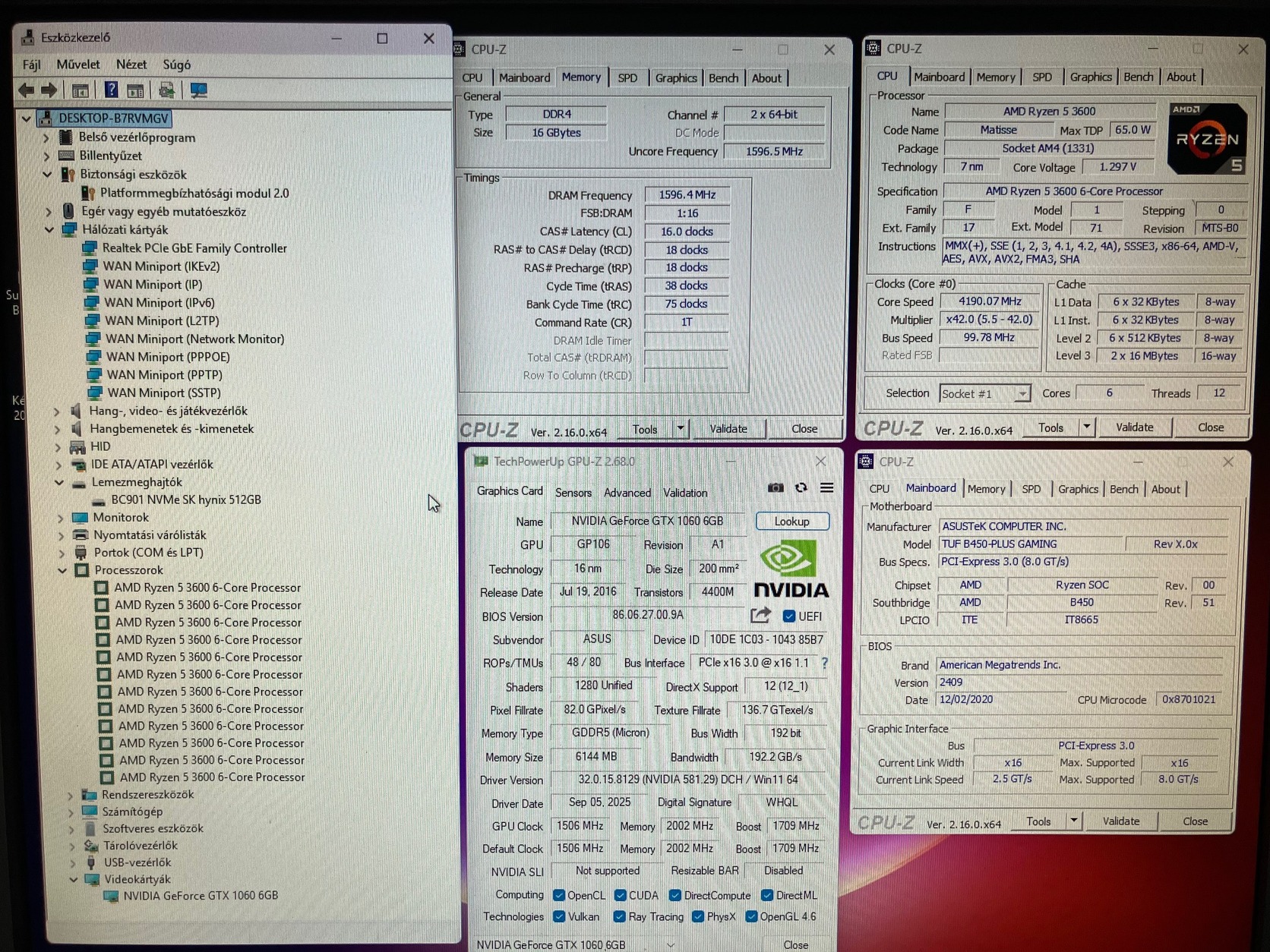Click the Realtek PCIe GbE network adapter icon
The width and height of the screenshot is (1270, 952).
click(x=90, y=248)
